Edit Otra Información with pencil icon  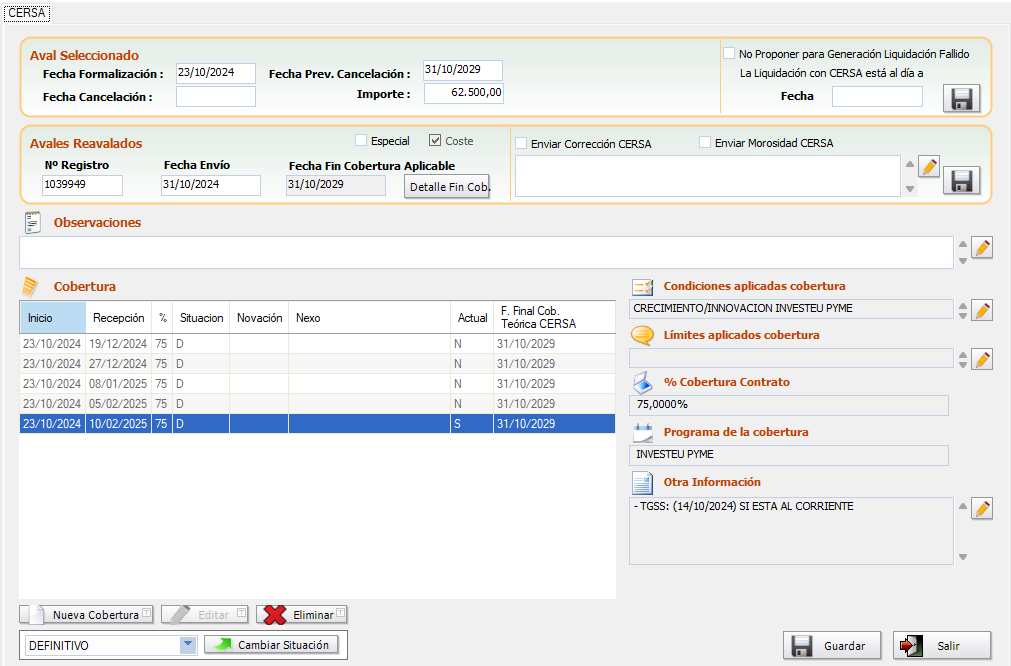(982, 508)
